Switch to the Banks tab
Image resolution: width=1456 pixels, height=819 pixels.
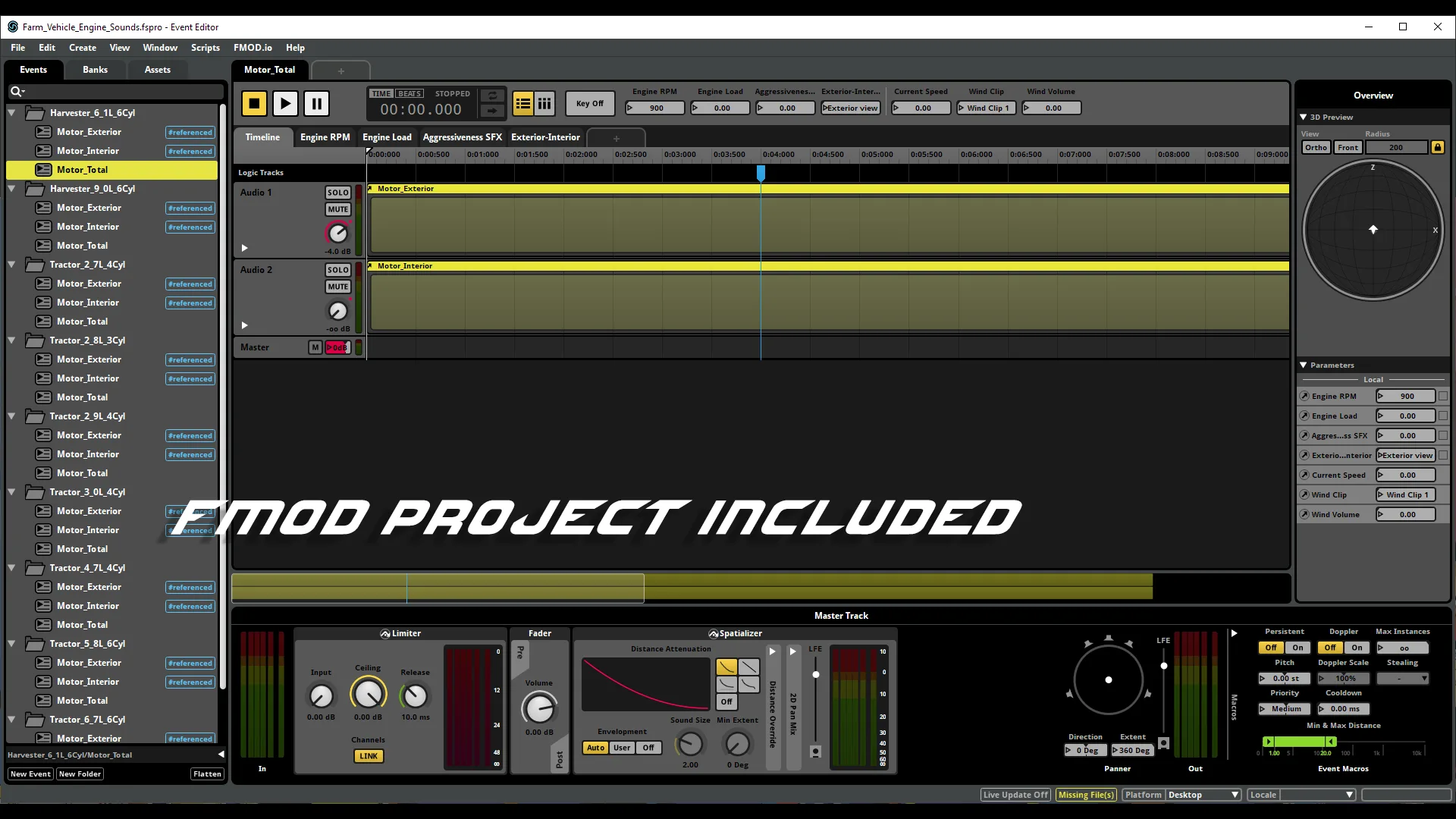click(x=95, y=70)
